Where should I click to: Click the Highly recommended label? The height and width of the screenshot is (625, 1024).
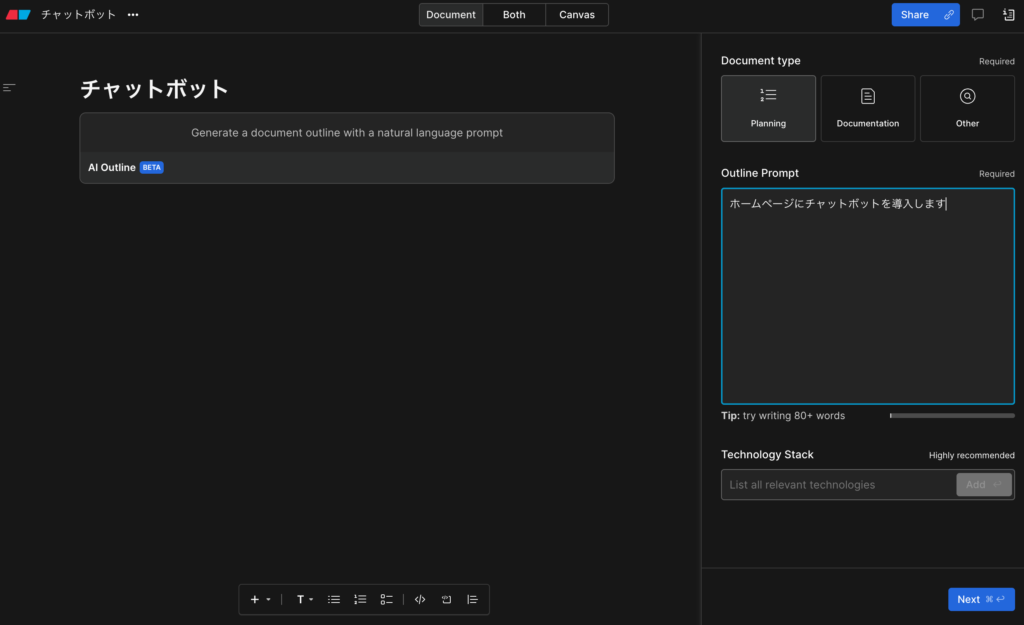coord(972,455)
